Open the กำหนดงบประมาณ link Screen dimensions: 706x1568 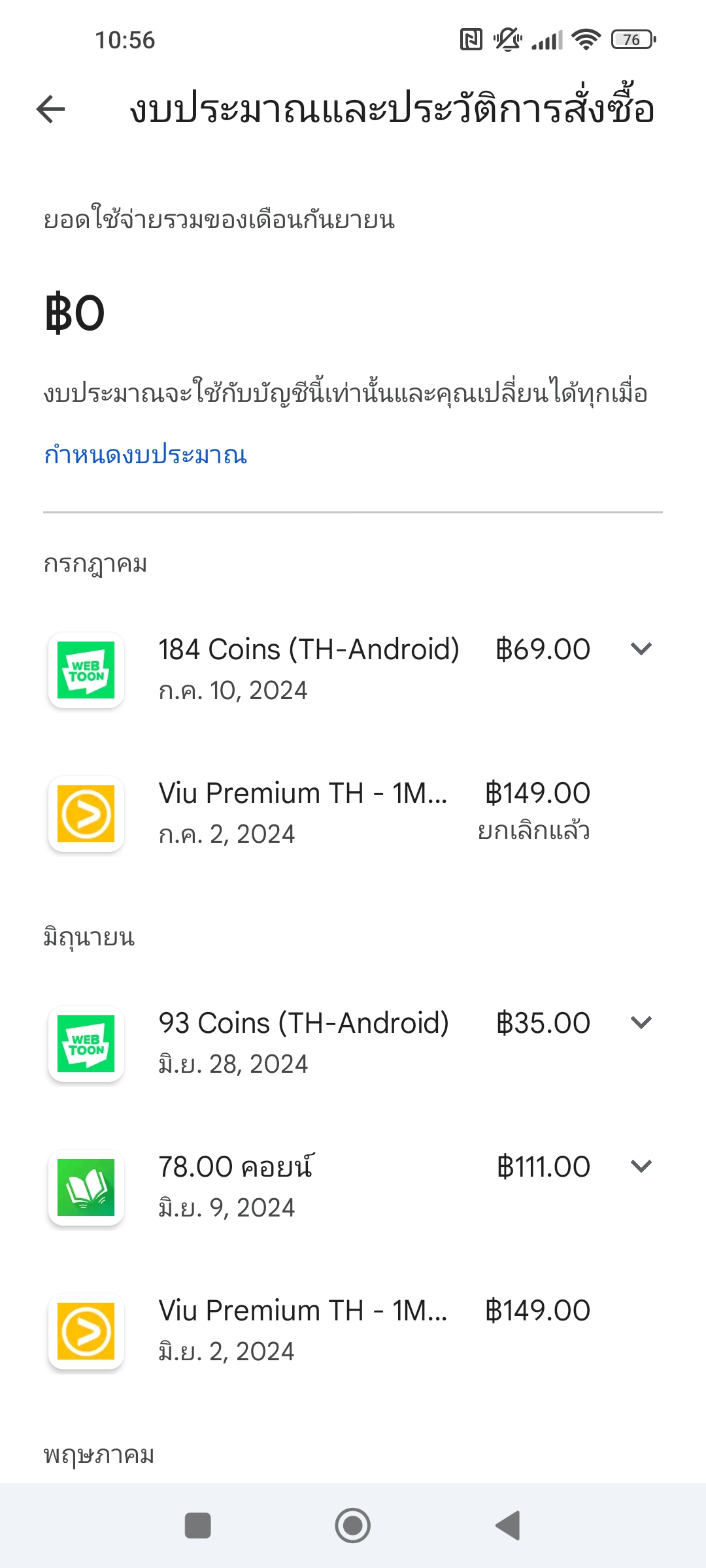pos(145,454)
